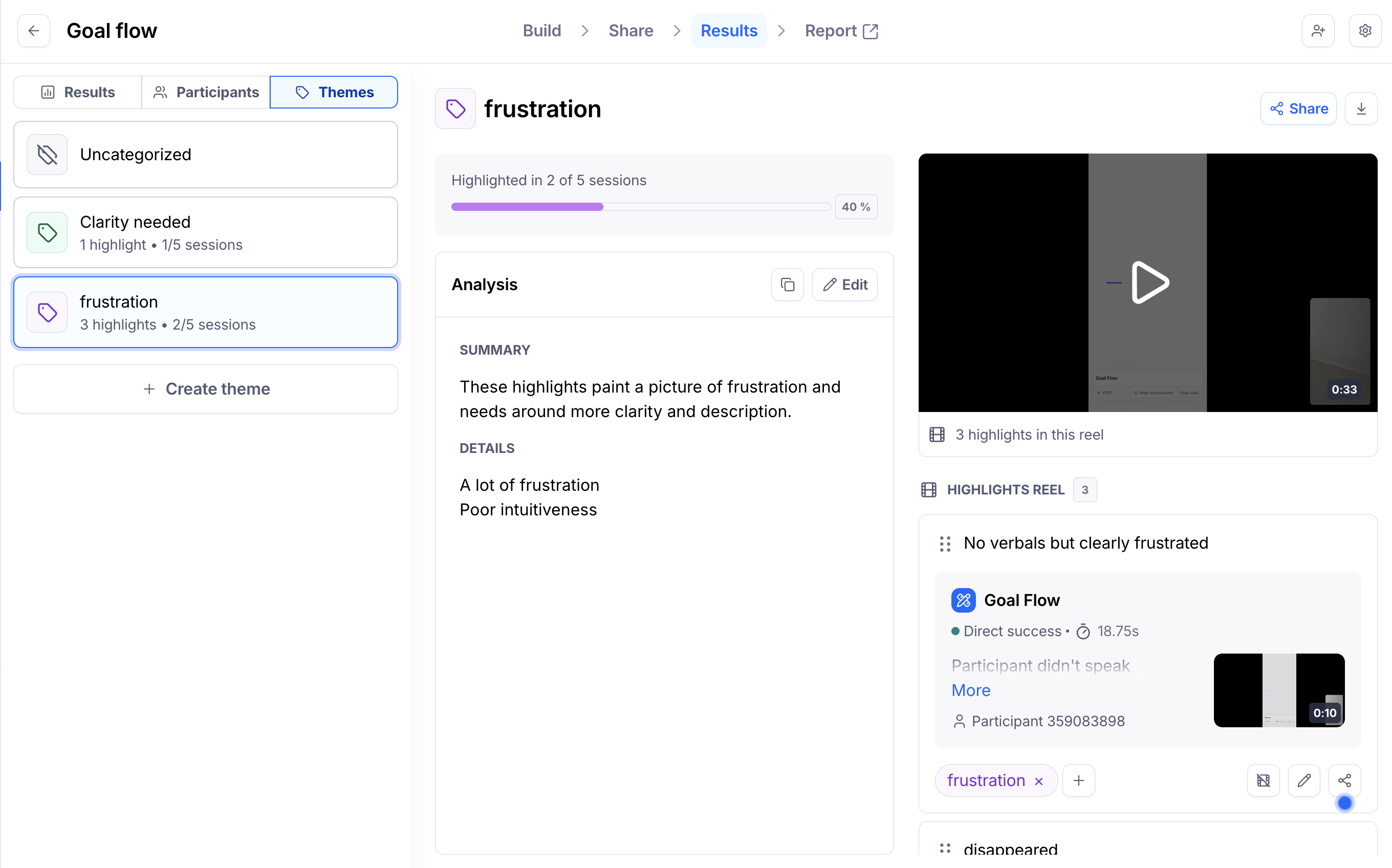
Task: Select the Clarity needed theme
Action: pos(206,232)
